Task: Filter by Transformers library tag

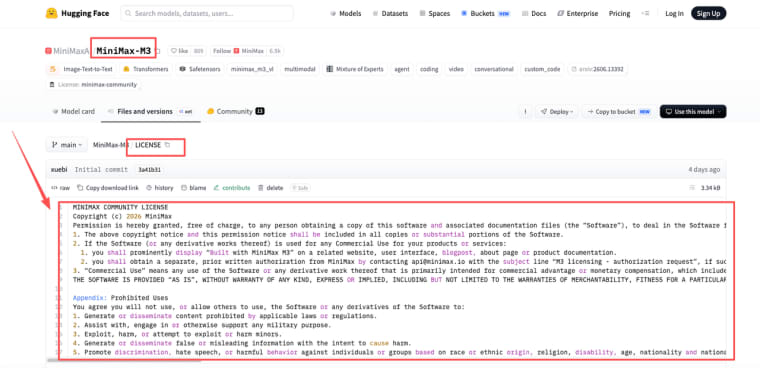Action: [x=145, y=69]
